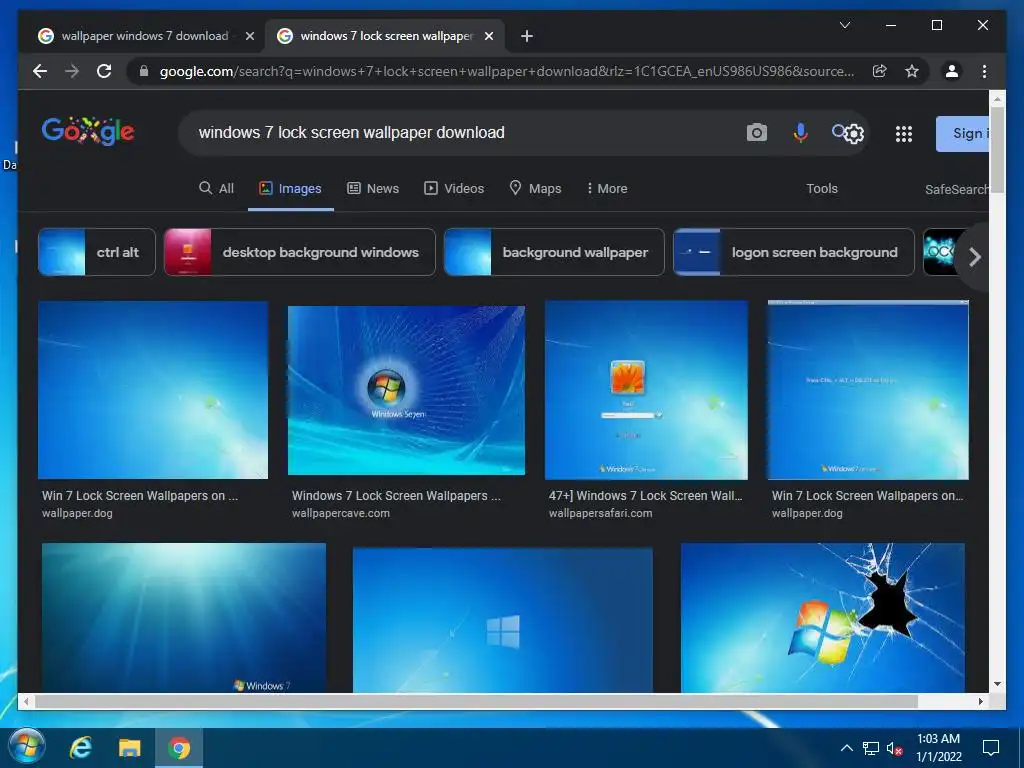Click the right arrow of the horizontal scrollbar

pos(980,701)
